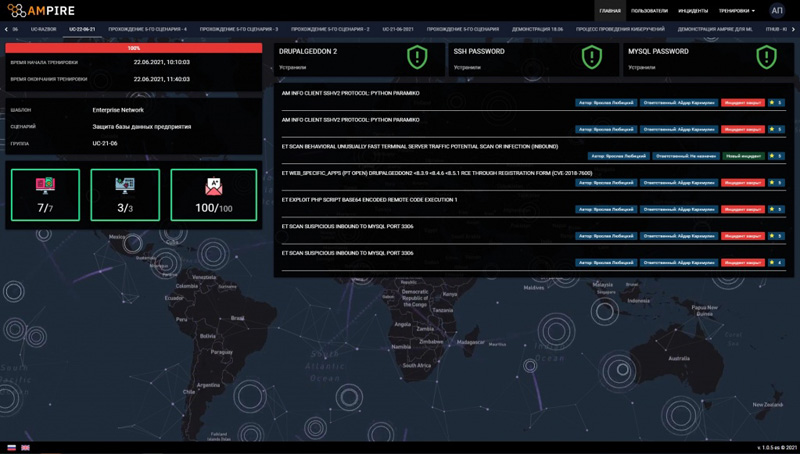Open the 7/7 incidents counter tile
Viewport: 800px width, 454px height.
pos(45,195)
